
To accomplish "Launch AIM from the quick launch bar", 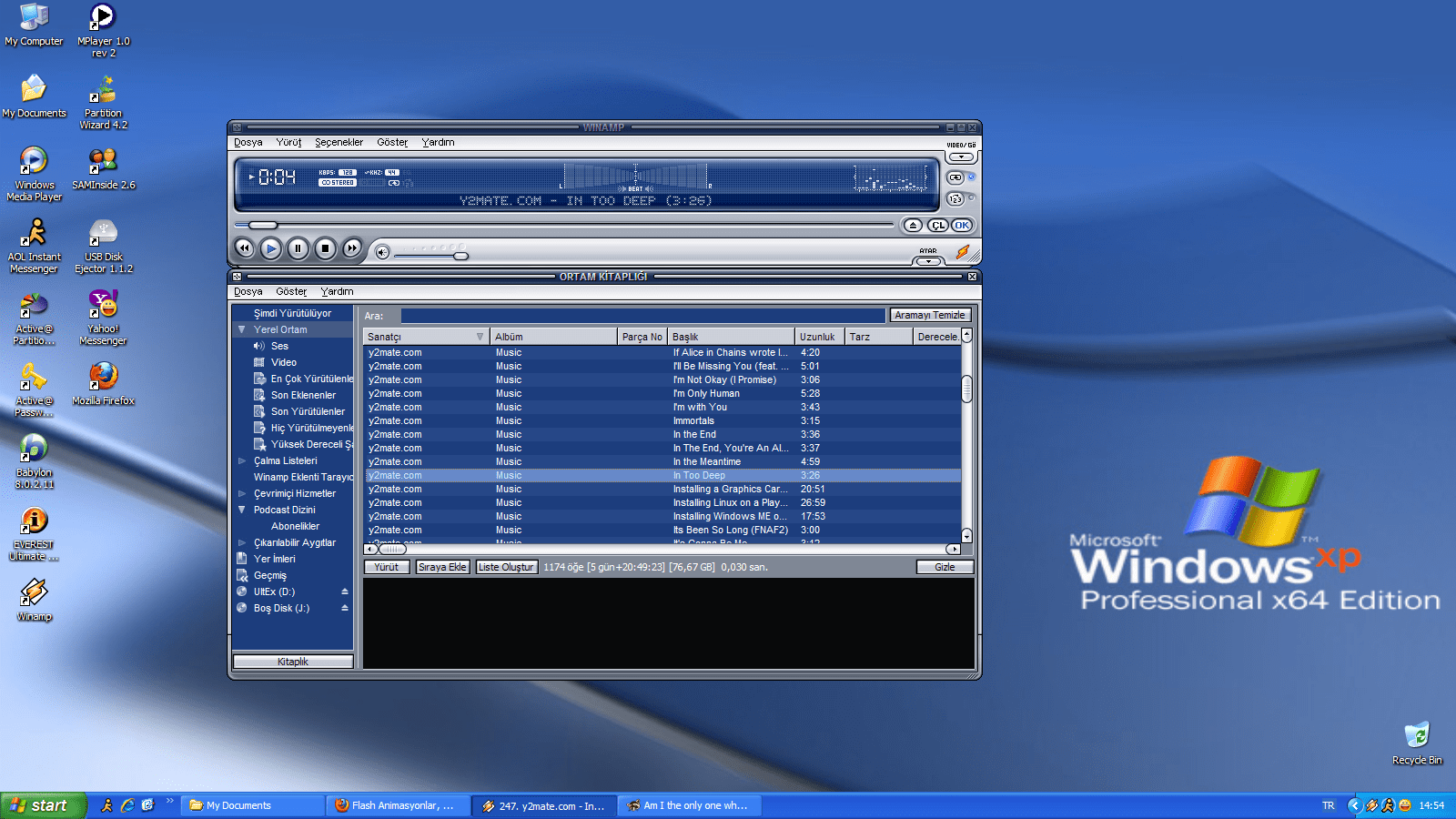I will coord(106,805).
